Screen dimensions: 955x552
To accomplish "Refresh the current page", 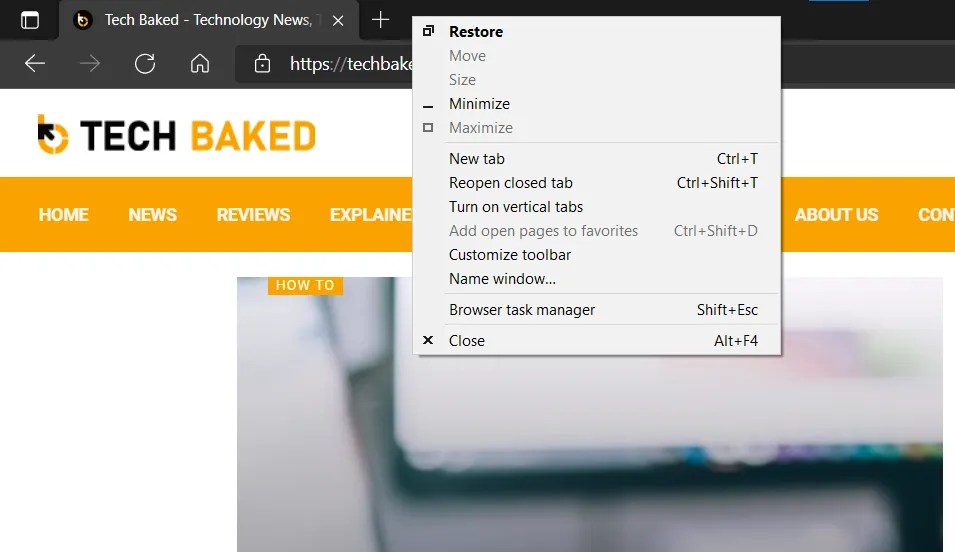I will (145, 63).
